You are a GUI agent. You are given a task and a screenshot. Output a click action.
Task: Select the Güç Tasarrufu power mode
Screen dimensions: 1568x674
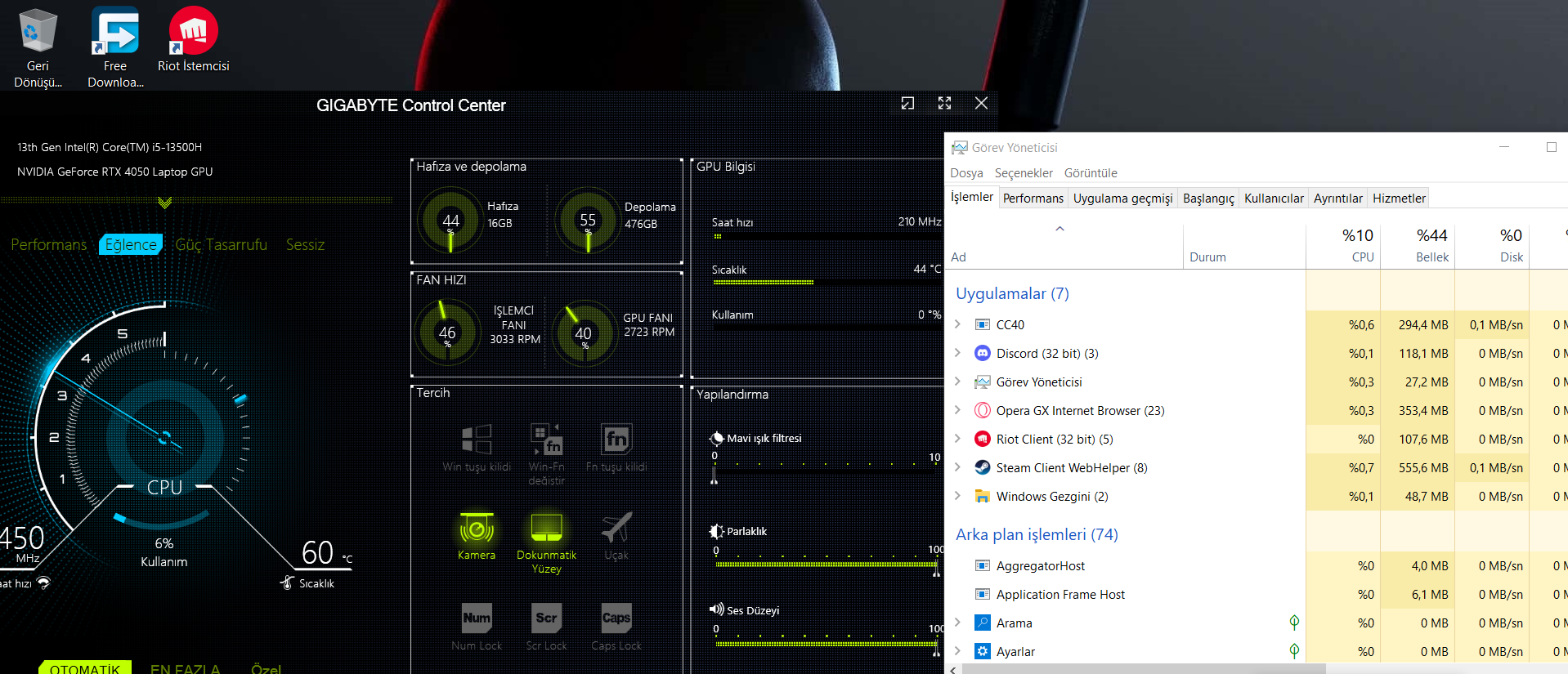coord(222,244)
